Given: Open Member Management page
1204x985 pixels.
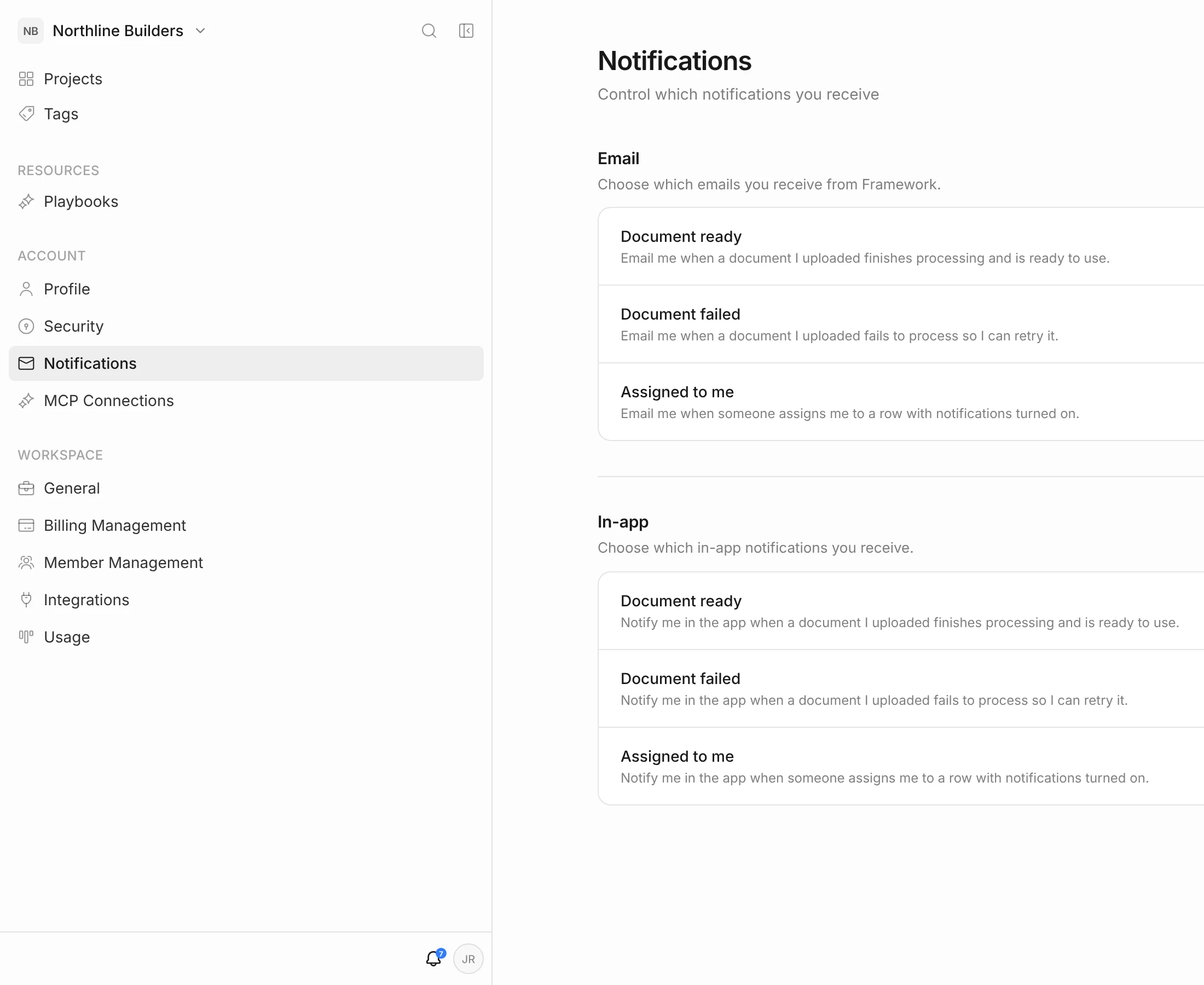Looking at the screenshot, I should point(246,563).
